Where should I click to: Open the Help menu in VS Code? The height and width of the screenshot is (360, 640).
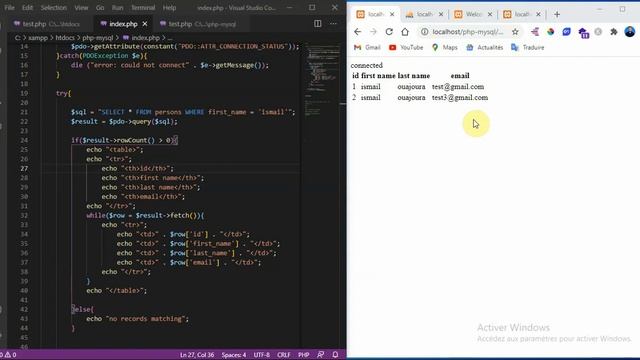[x=169, y=8]
